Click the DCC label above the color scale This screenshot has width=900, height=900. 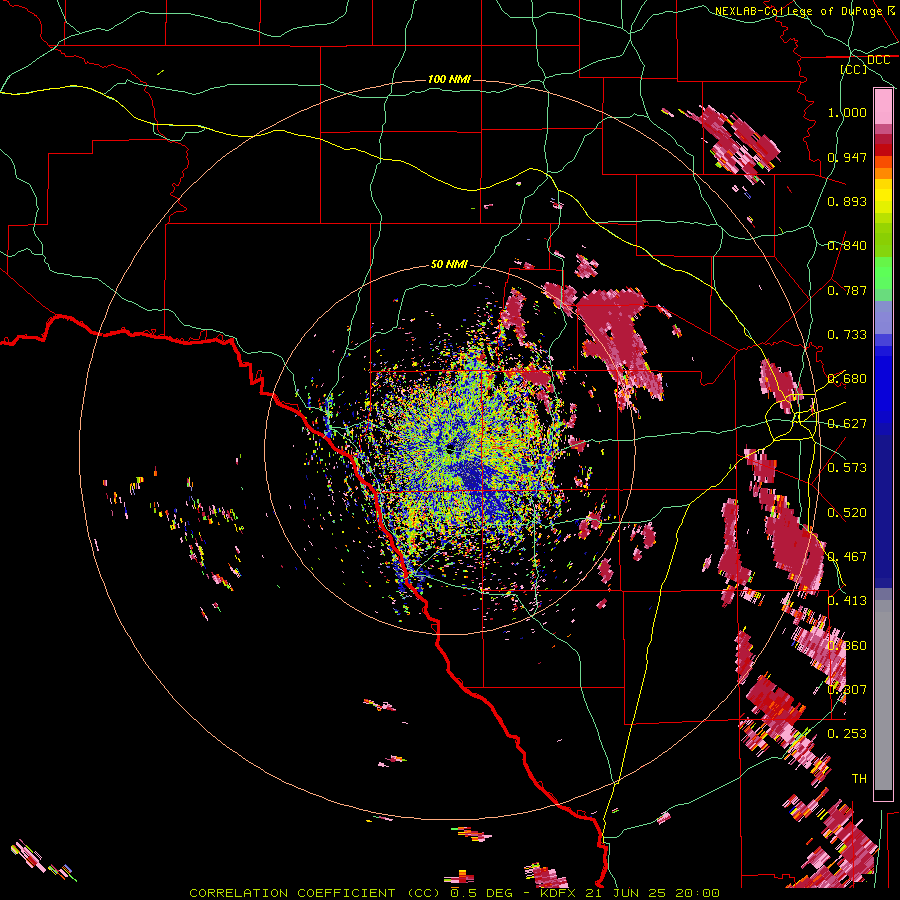(x=878, y=60)
